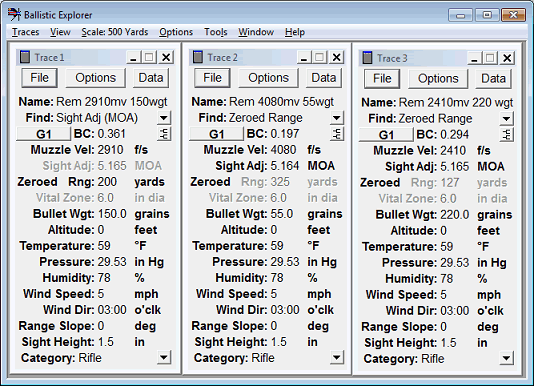Click the Altitude value in Trace 1
534x386 pixels.
(101, 230)
